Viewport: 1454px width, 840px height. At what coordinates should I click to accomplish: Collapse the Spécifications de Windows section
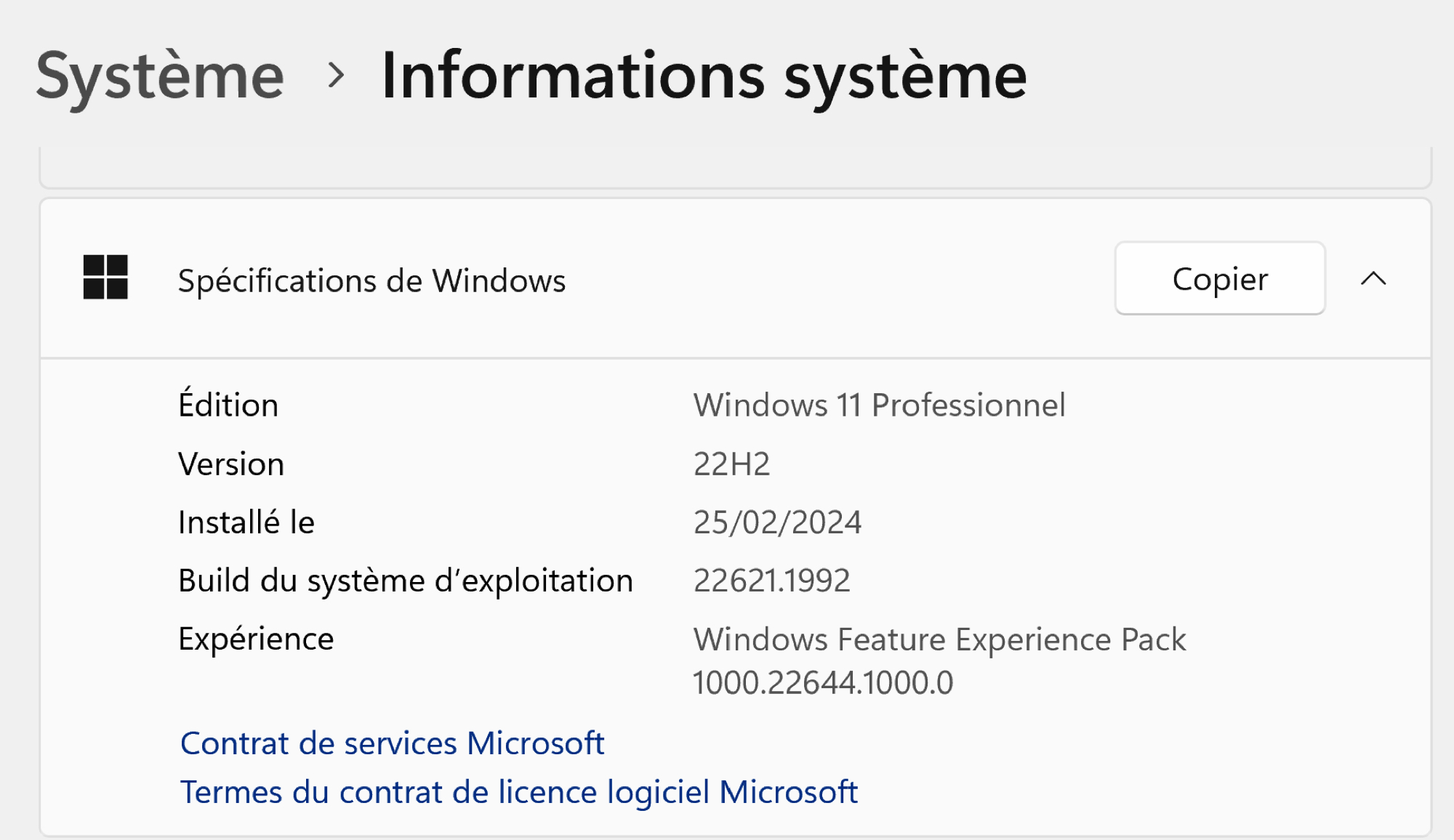pos(1373,279)
